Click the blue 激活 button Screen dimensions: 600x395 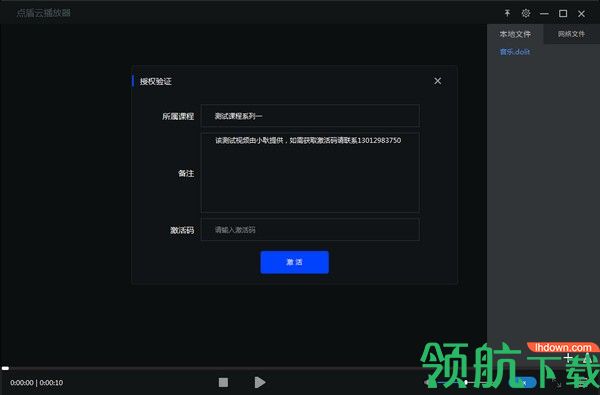pos(294,262)
